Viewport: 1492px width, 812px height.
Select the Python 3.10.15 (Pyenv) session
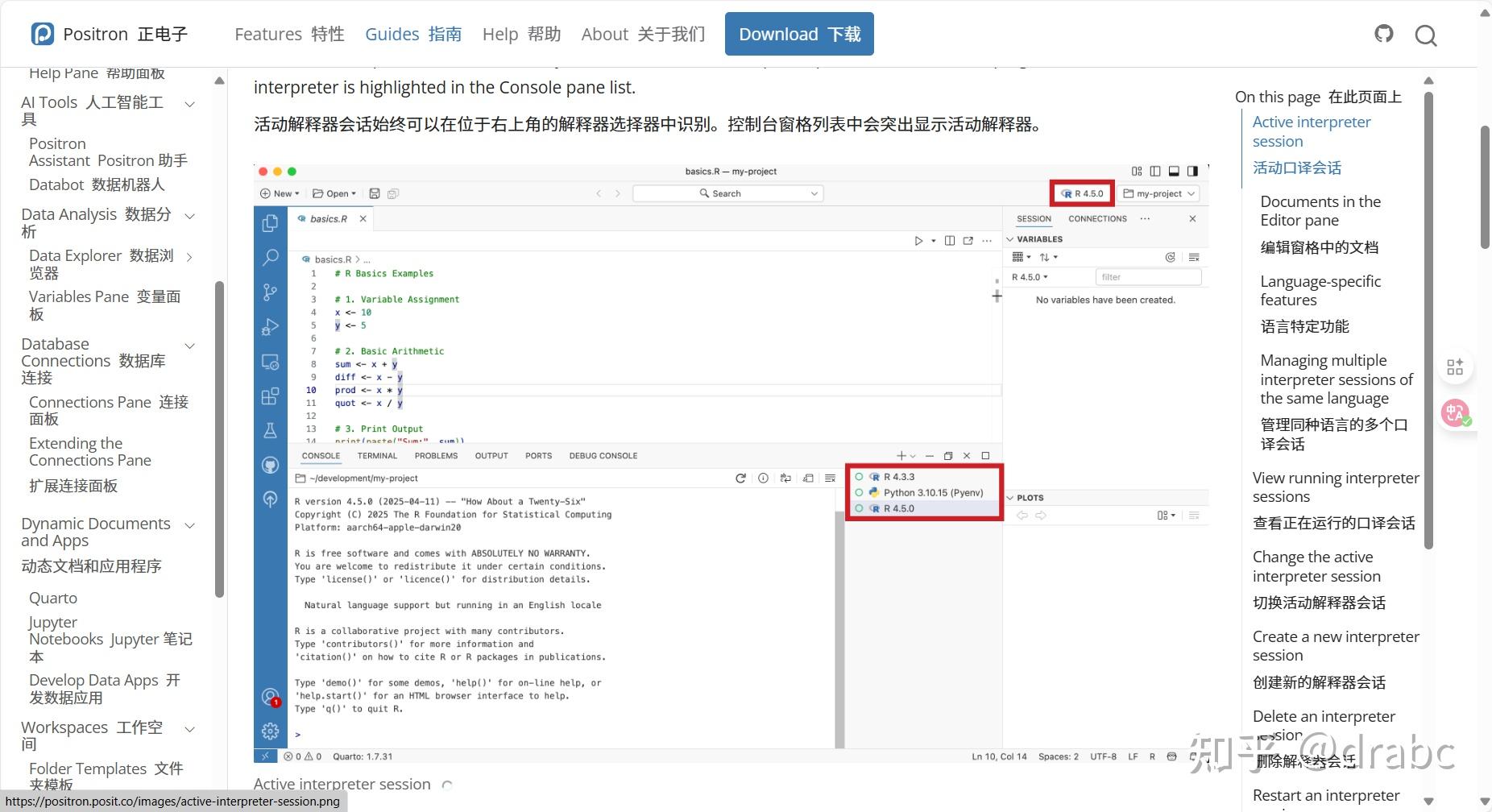tap(924, 492)
